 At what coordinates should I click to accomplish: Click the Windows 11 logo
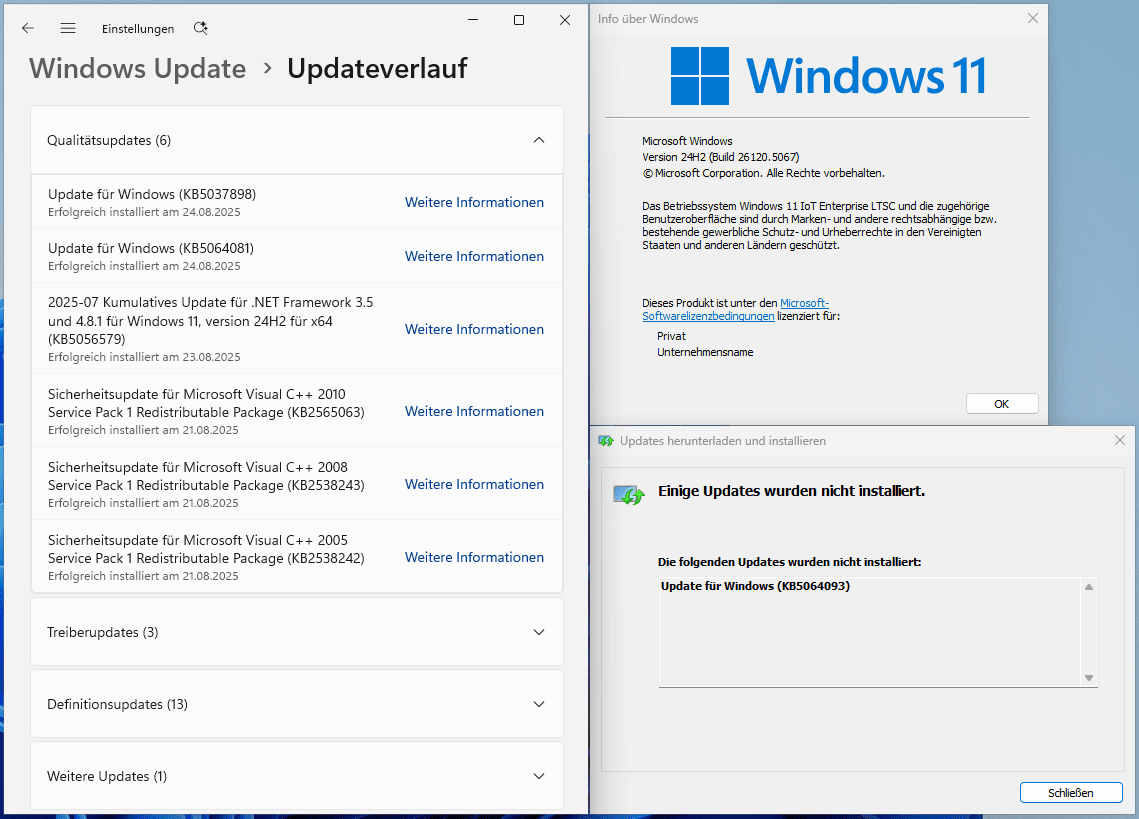[699, 76]
